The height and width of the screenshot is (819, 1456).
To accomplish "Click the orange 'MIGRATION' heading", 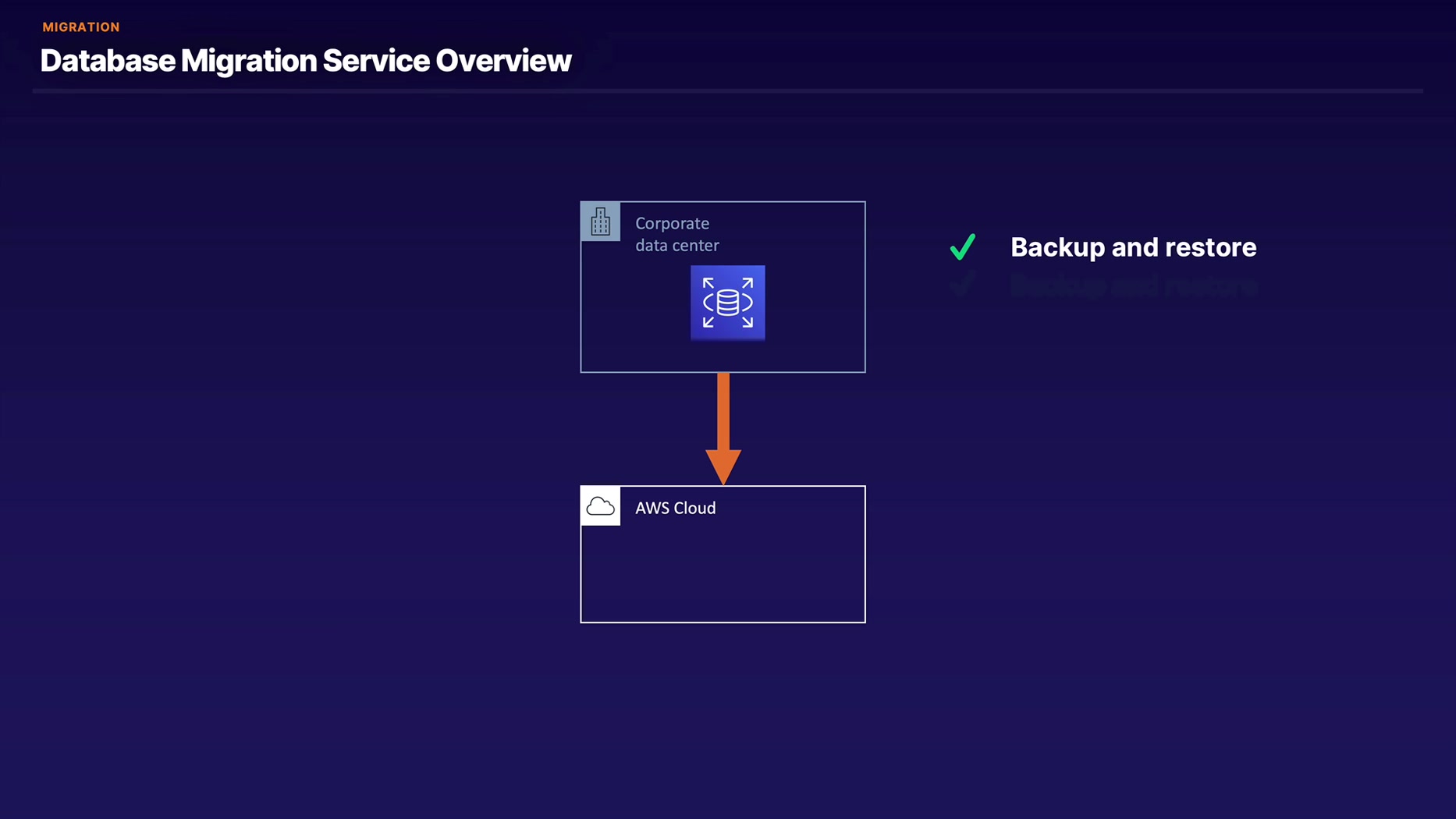I will [x=81, y=27].
